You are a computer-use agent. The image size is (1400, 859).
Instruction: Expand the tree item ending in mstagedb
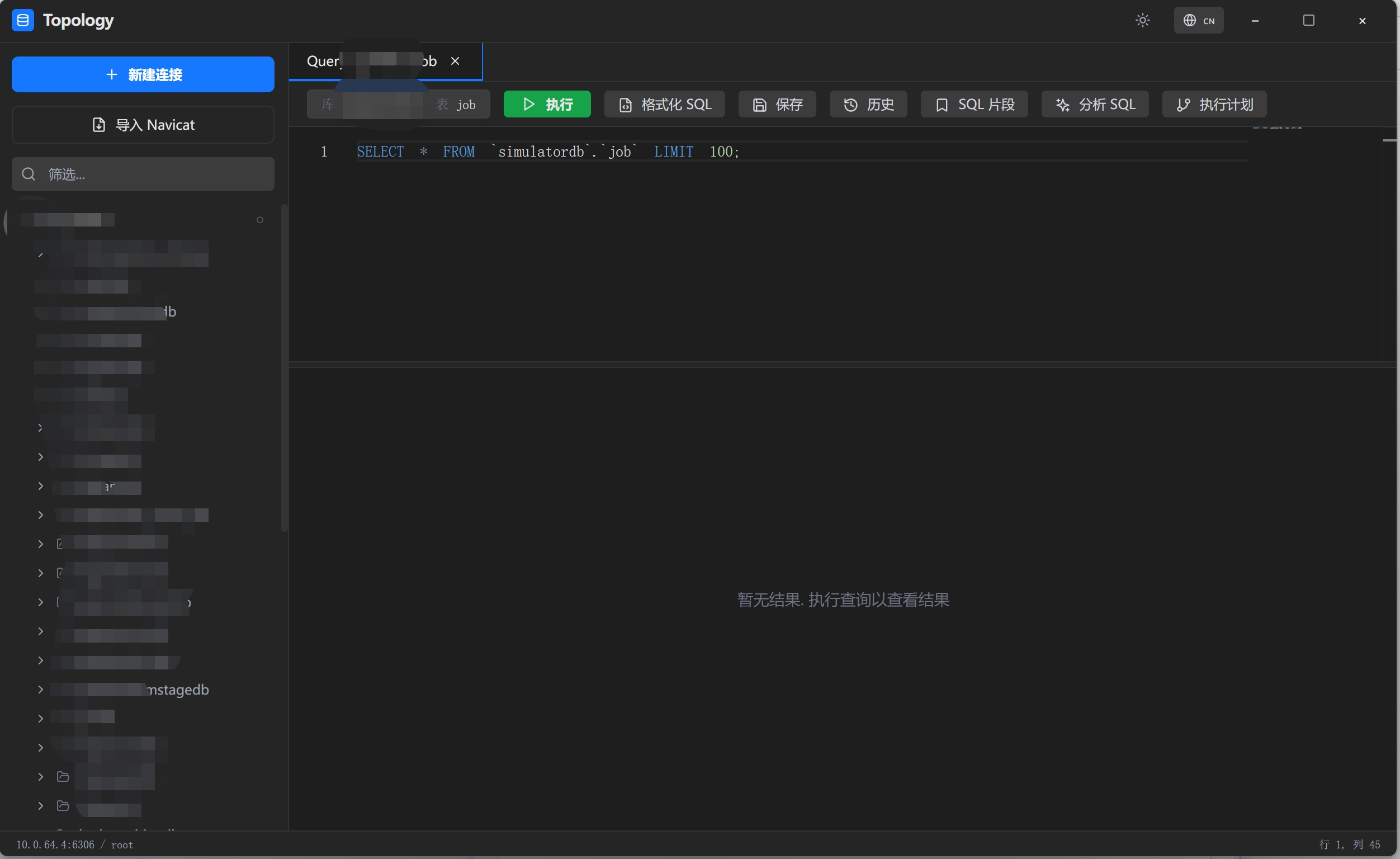[40, 689]
